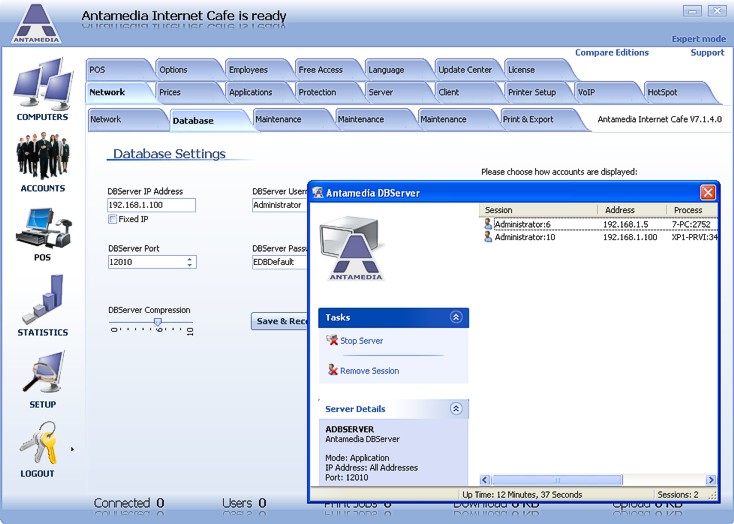
Task: Open the Support link
Action: pos(707,52)
